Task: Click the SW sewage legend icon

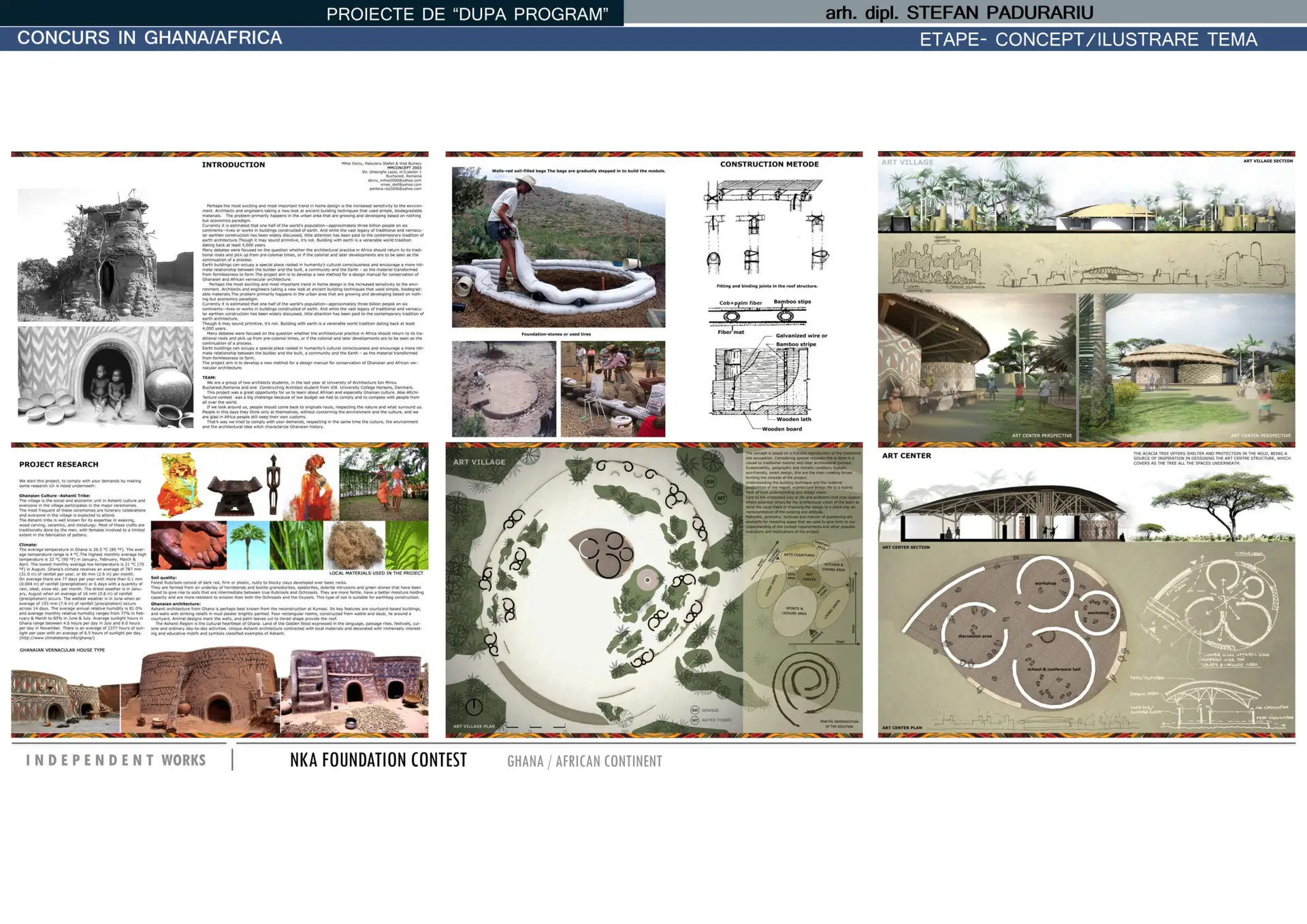Action: (x=695, y=710)
